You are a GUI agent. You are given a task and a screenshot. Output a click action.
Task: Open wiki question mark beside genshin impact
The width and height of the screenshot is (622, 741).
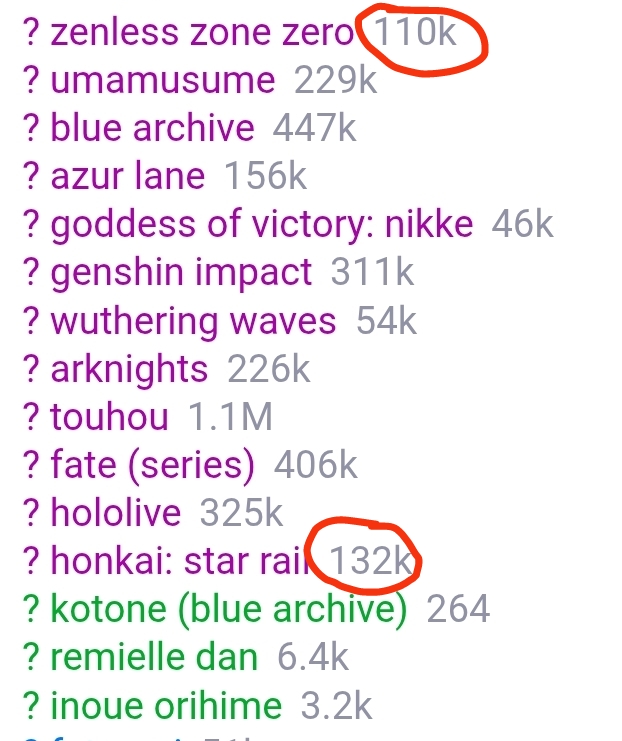click(31, 273)
